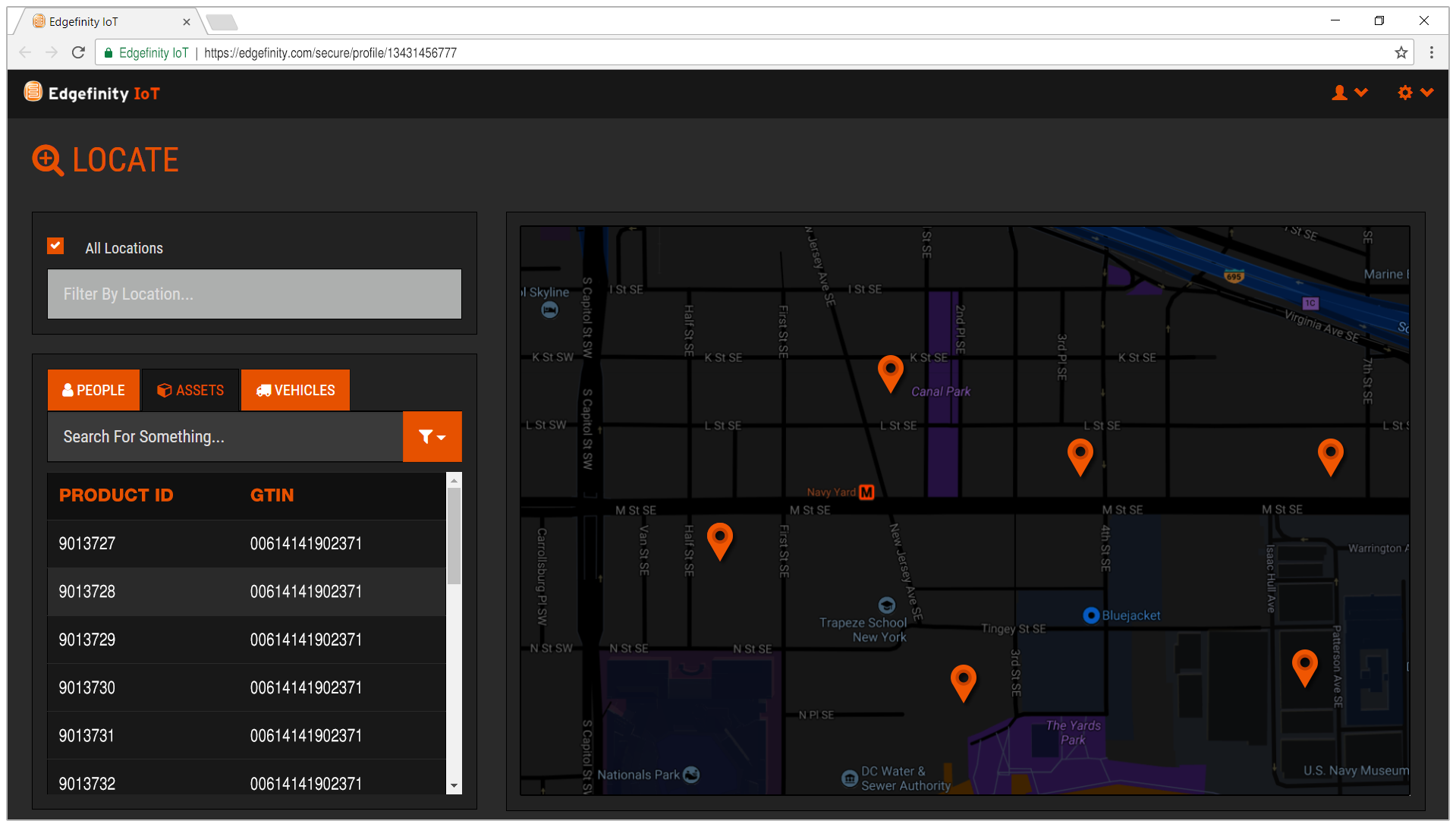Uncheck the All Locations checkbox
This screenshot has height=827, width=1456.
(55, 246)
